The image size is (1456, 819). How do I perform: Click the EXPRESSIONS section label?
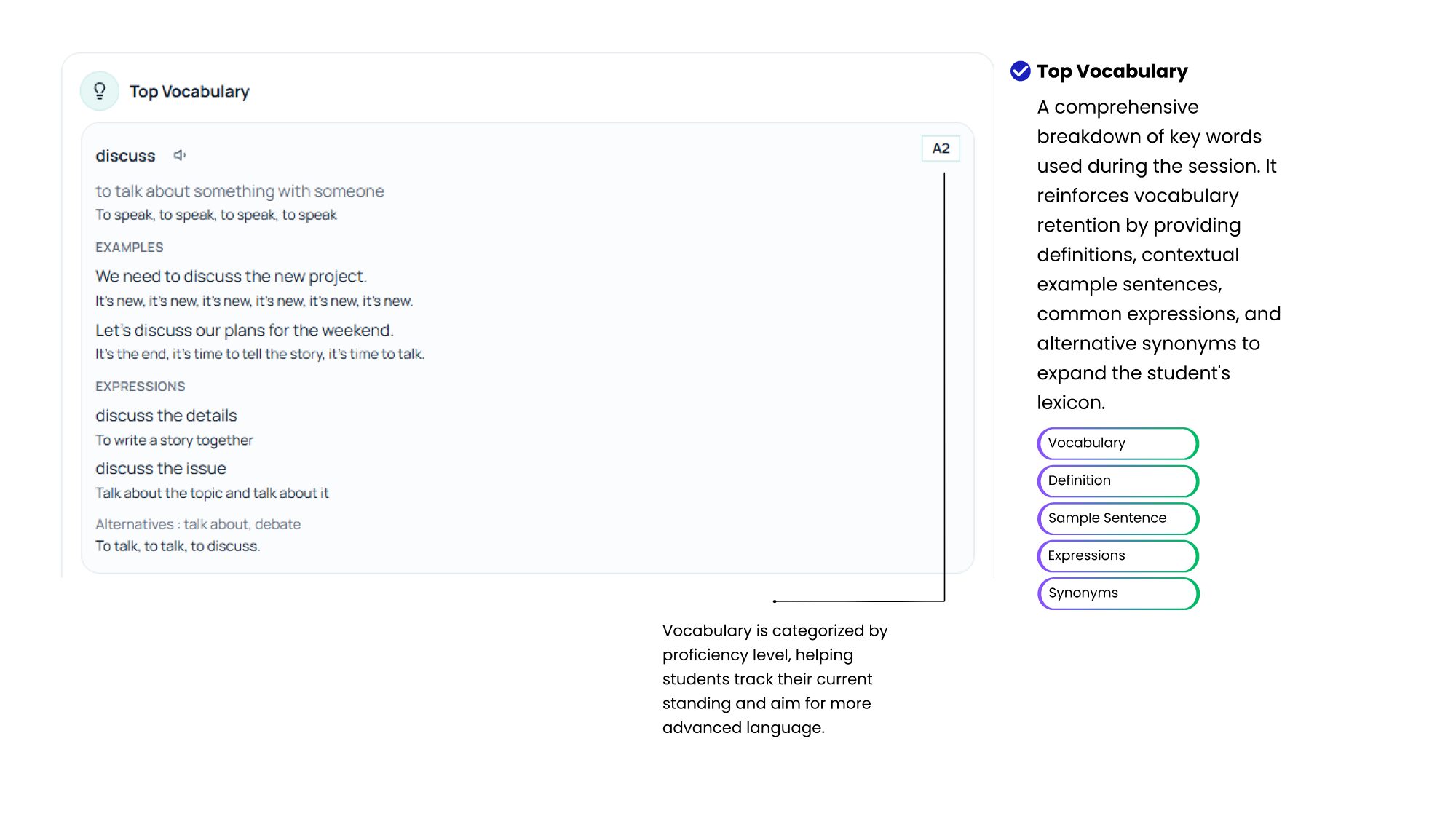[x=140, y=387]
